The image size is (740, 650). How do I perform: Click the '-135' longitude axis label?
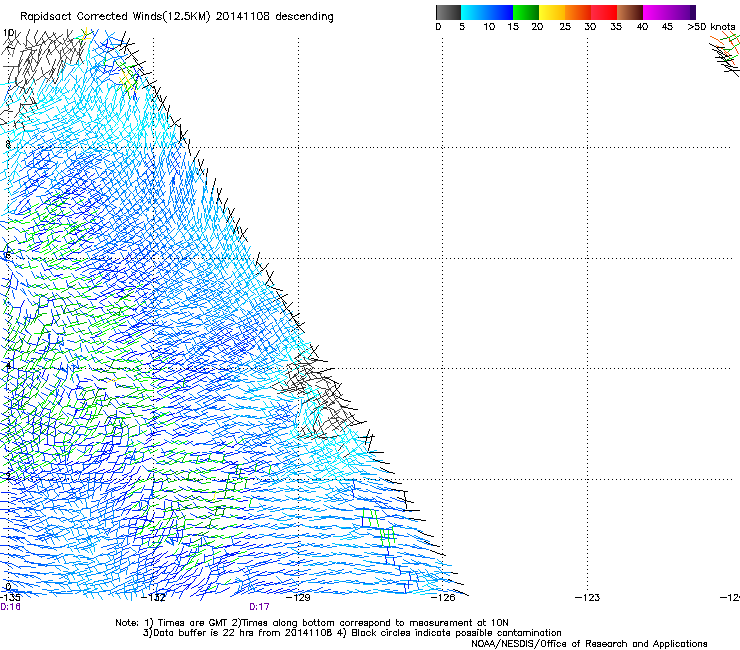(x=10, y=598)
